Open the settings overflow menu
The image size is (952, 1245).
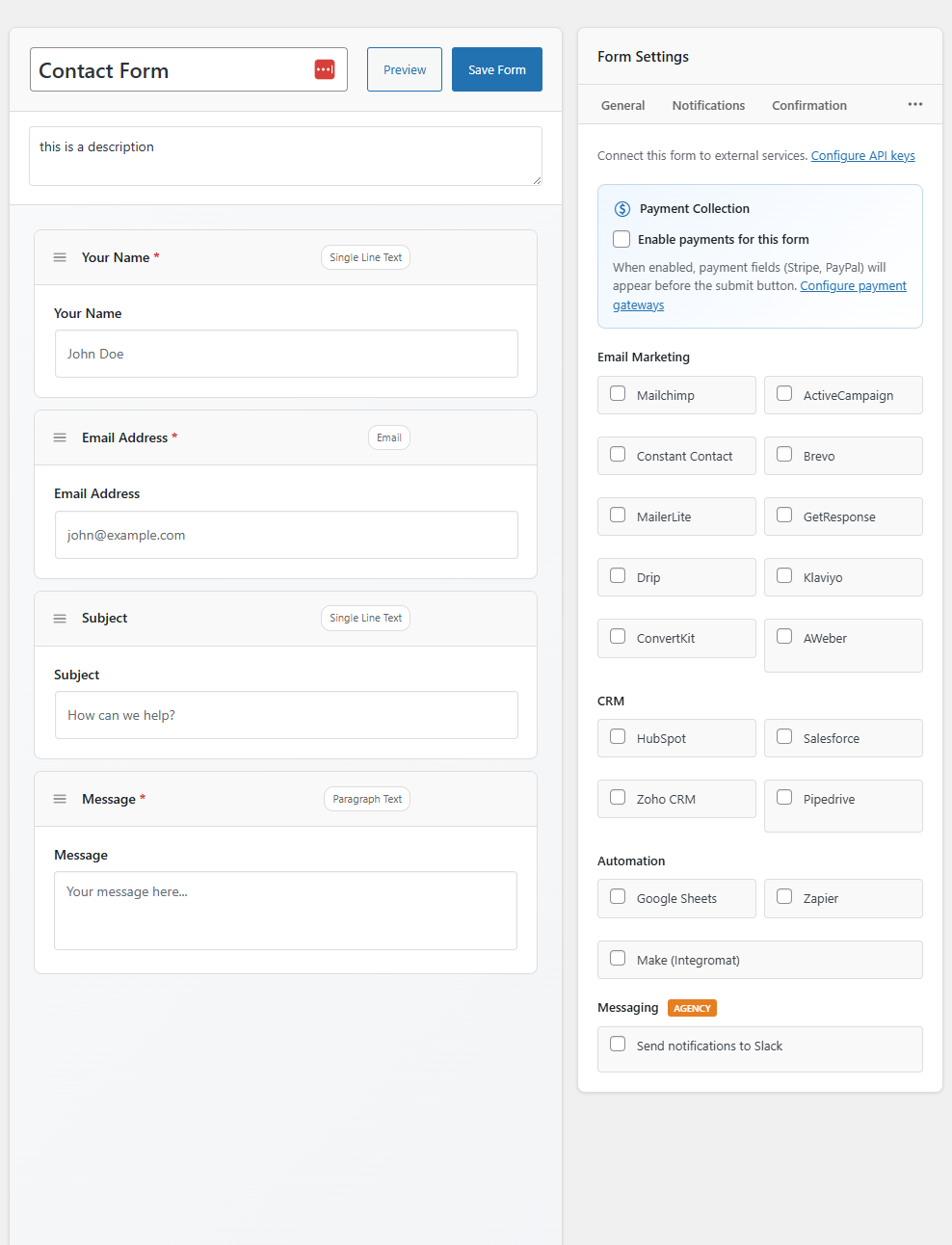tap(913, 104)
